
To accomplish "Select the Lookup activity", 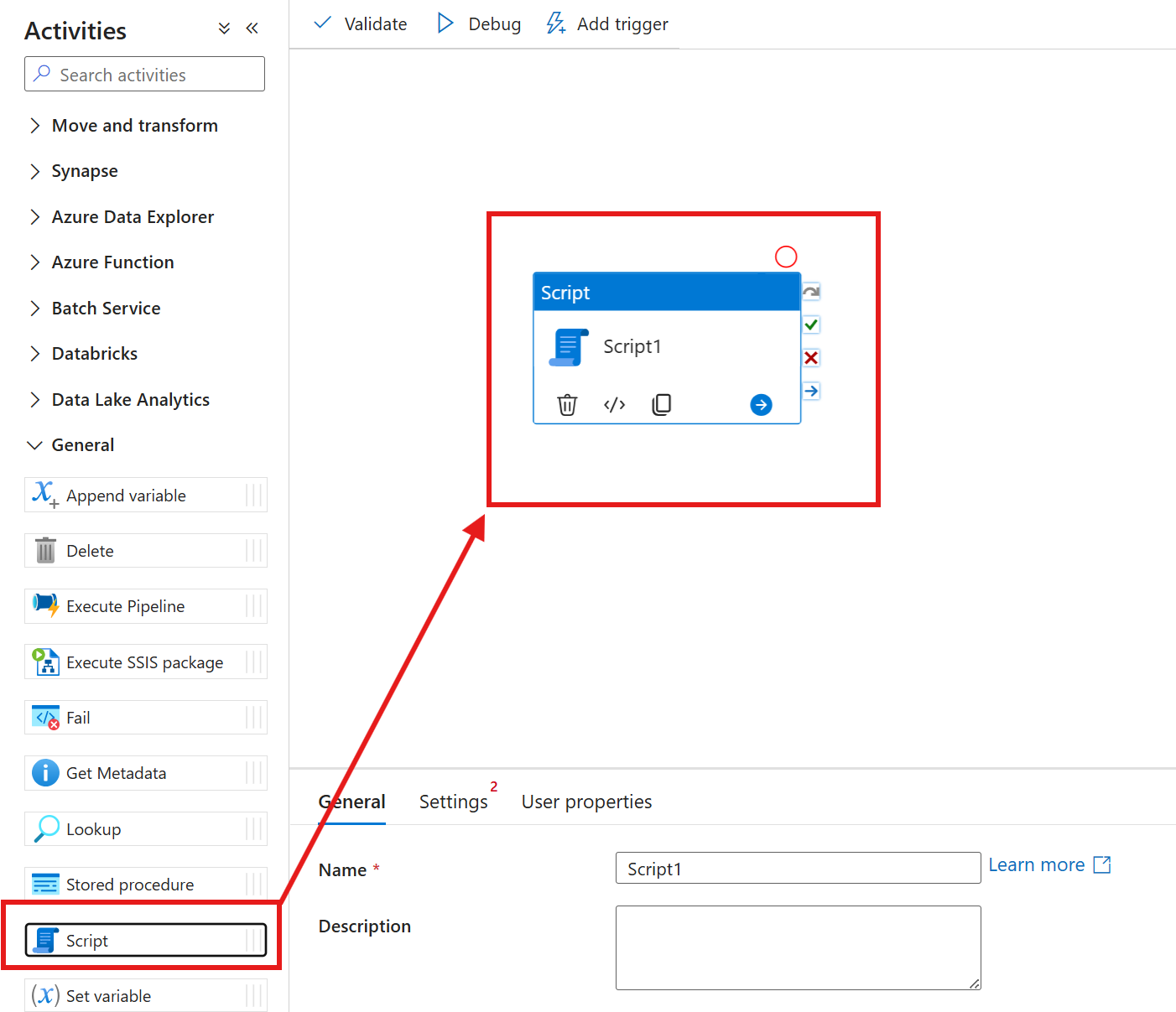I will pyautogui.click(x=146, y=829).
